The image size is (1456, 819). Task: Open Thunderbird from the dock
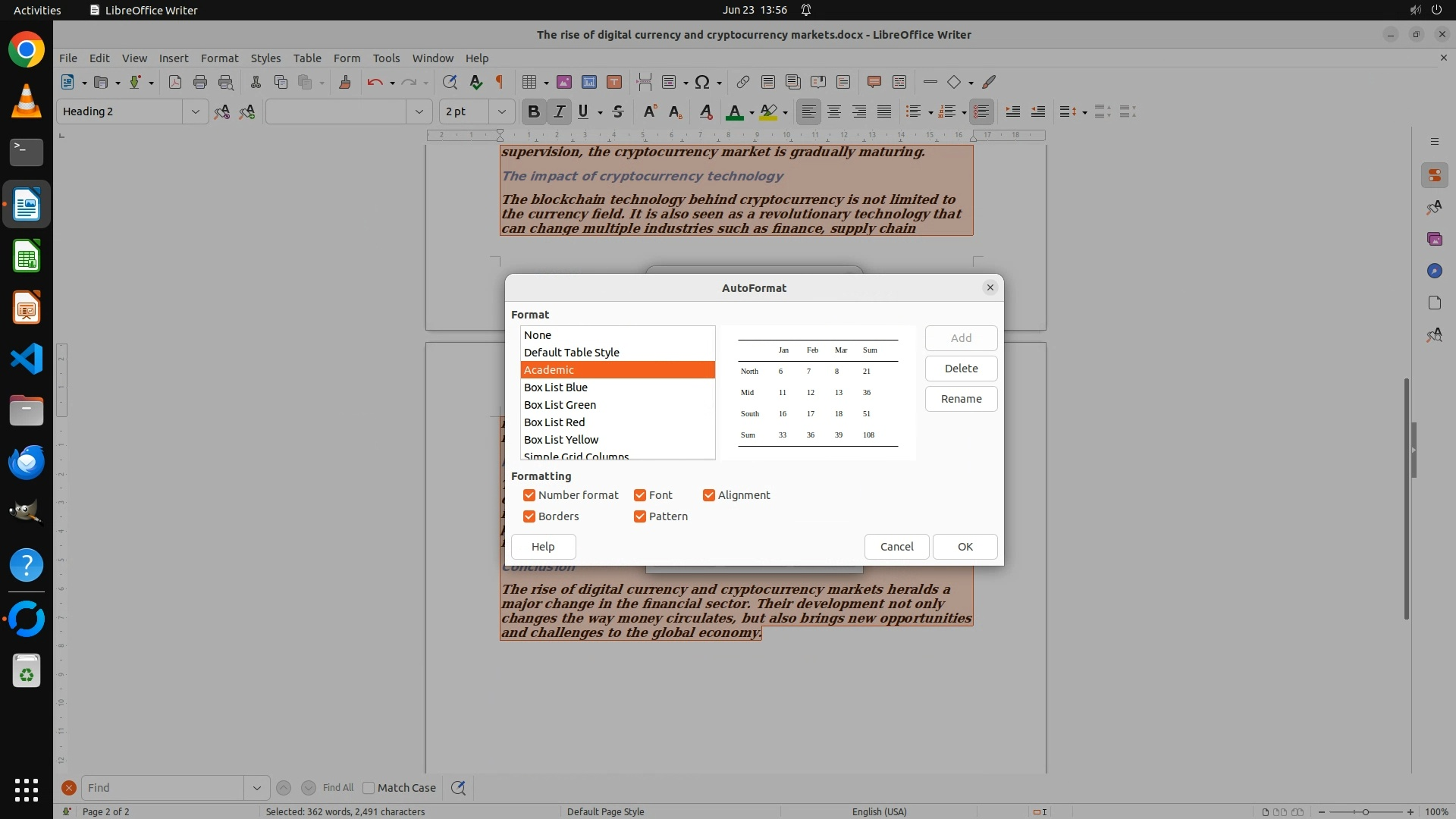click(x=27, y=462)
